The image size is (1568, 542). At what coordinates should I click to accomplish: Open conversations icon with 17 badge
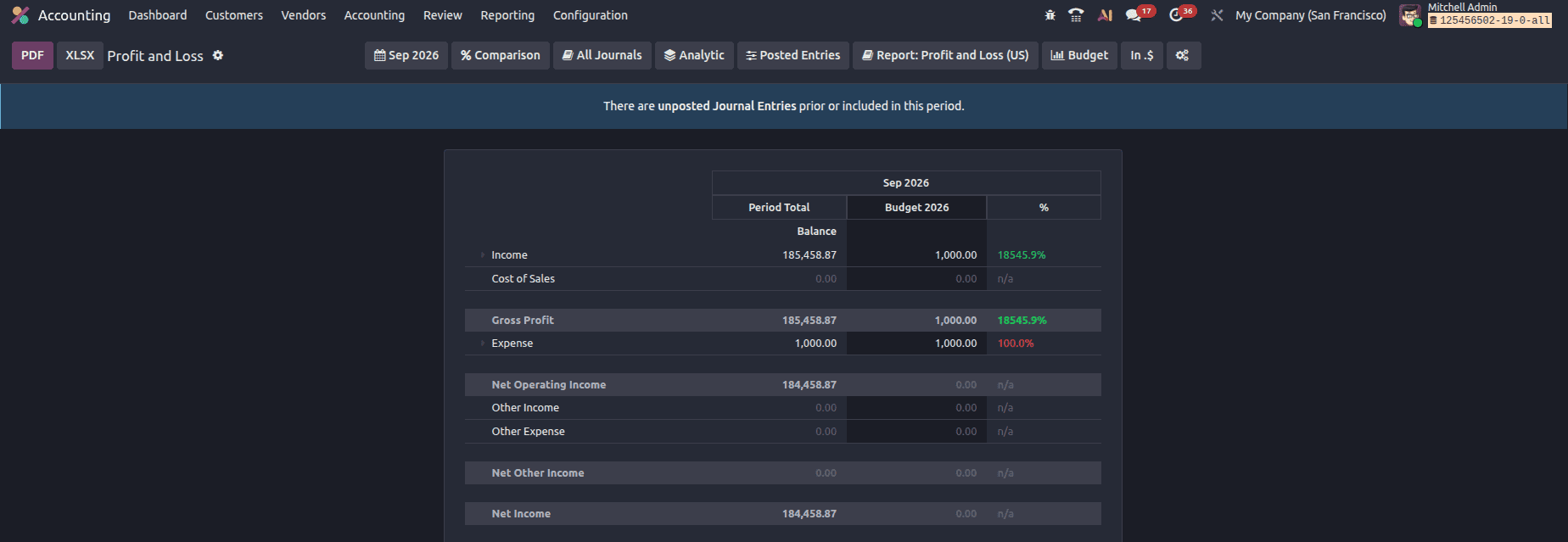pyautogui.click(x=1134, y=15)
